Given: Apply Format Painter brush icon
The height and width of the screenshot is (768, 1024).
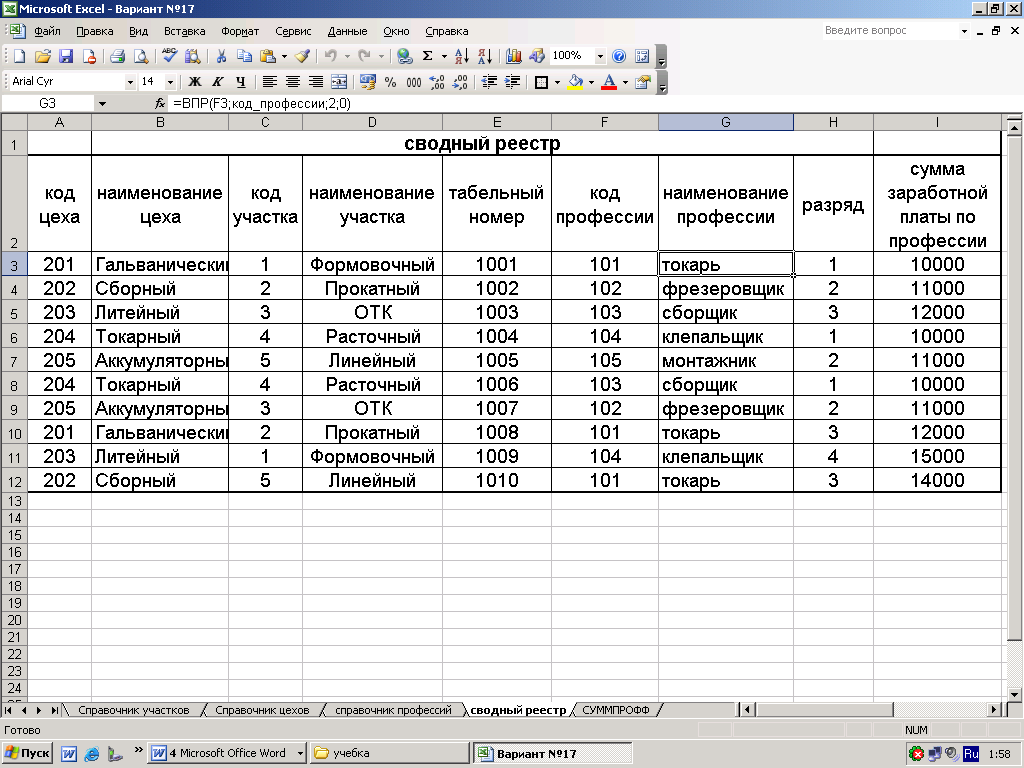Looking at the screenshot, I should click(x=302, y=56).
